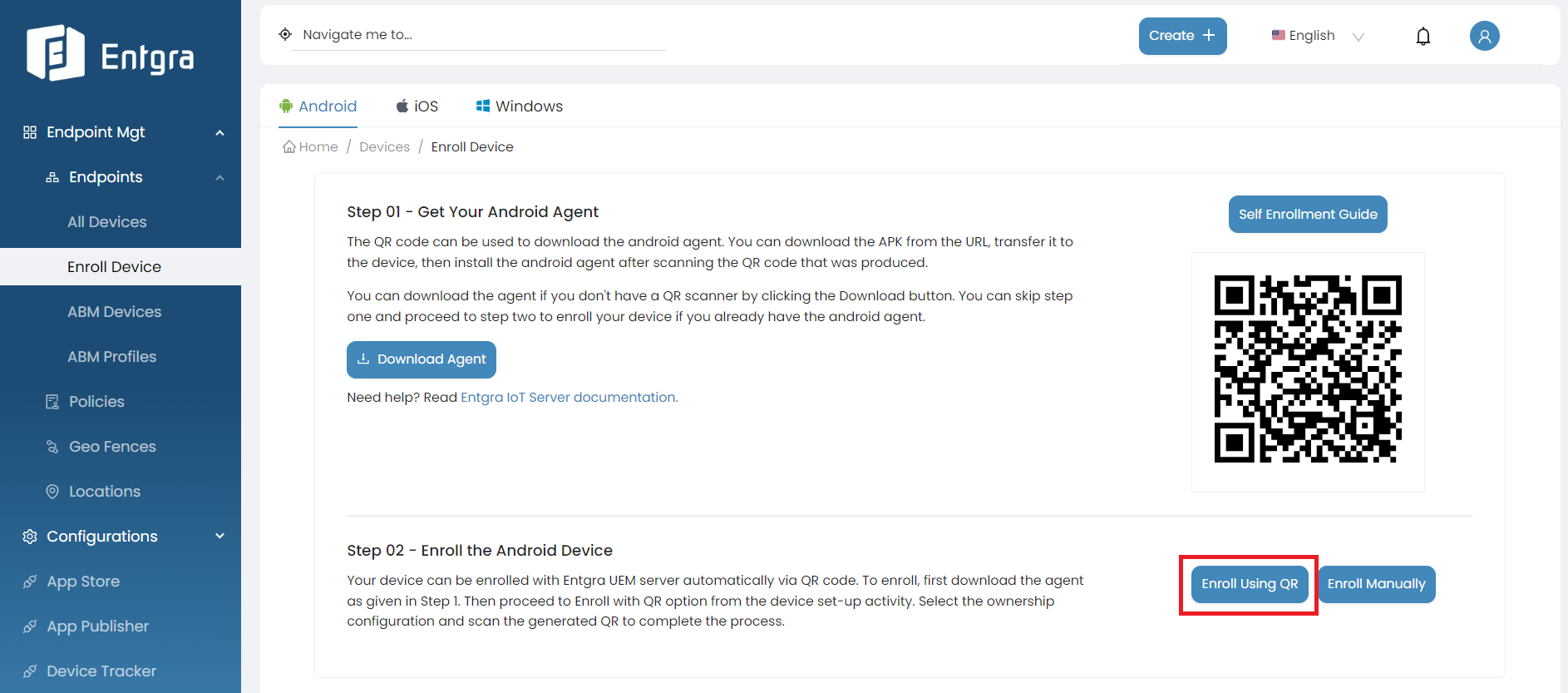Click the Configurations gear icon

tap(30, 537)
